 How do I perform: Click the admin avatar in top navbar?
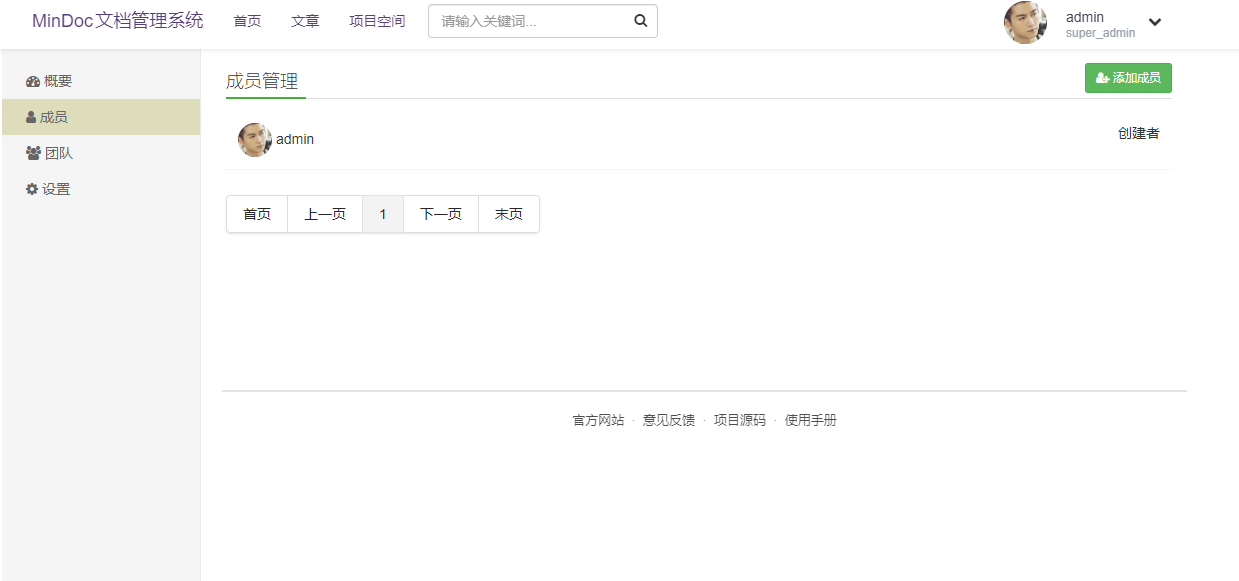click(x=1025, y=22)
